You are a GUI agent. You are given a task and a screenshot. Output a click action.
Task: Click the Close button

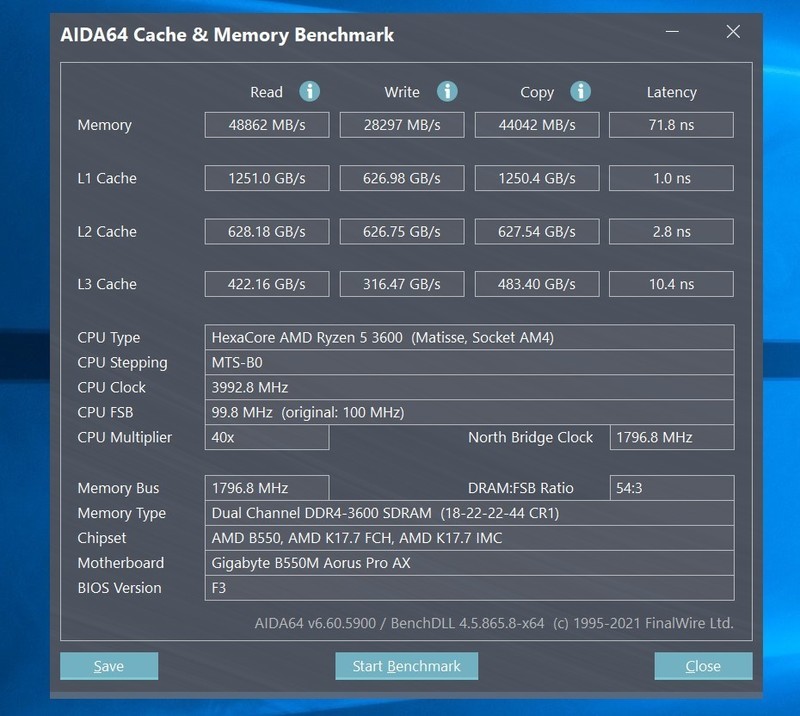tap(703, 666)
